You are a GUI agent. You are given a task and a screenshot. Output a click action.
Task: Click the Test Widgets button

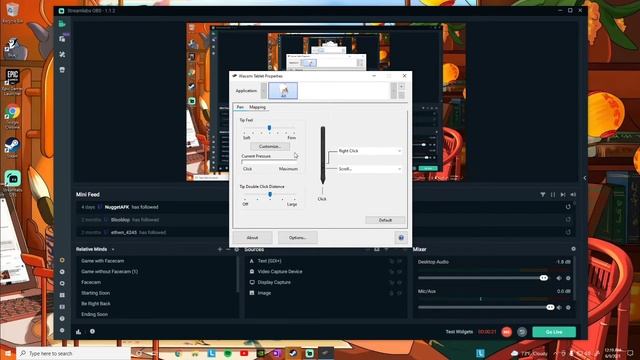[x=459, y=332]
